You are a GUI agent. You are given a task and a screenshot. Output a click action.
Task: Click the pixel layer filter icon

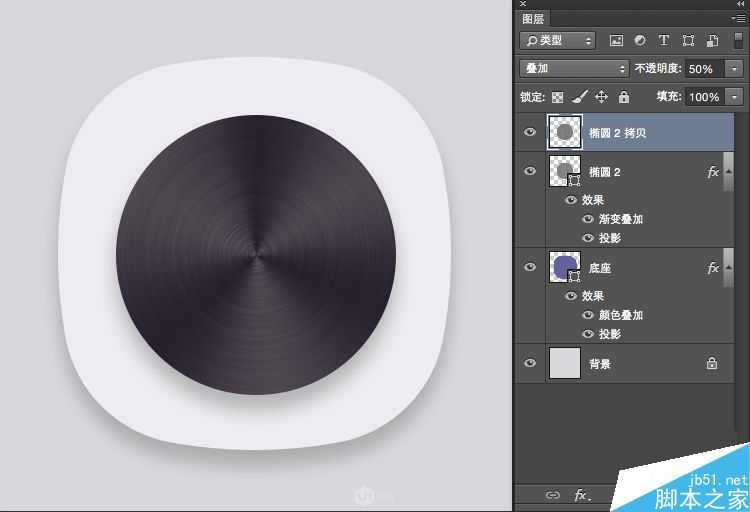616,41
